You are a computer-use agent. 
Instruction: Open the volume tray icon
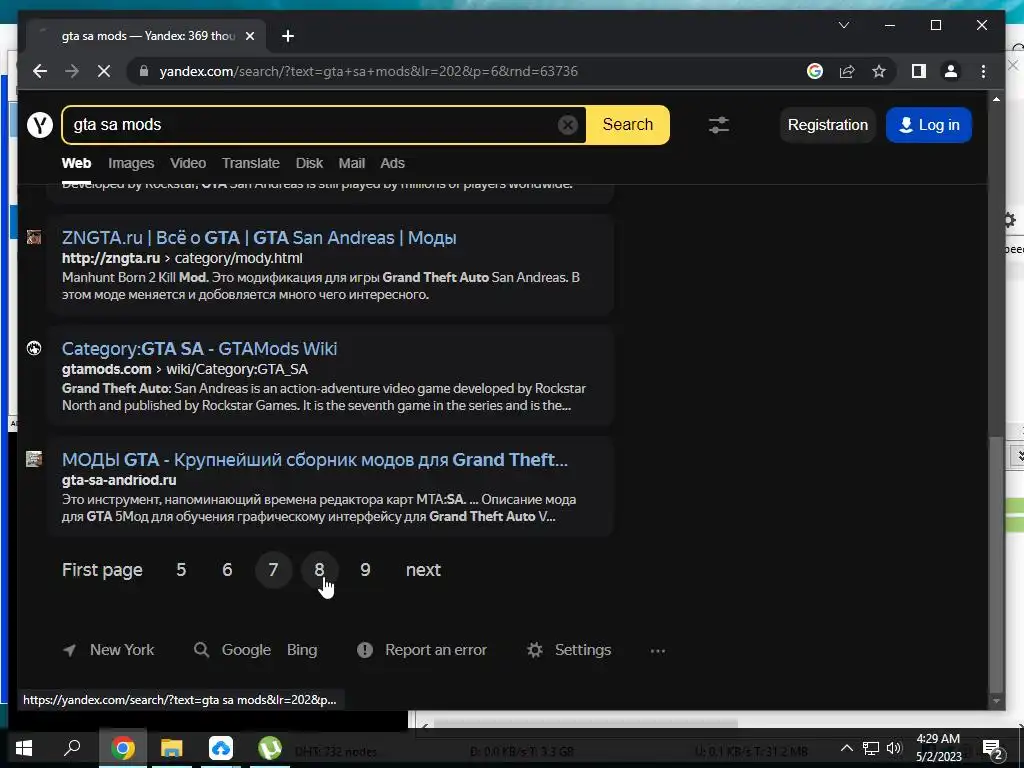[x=894, y=748]
